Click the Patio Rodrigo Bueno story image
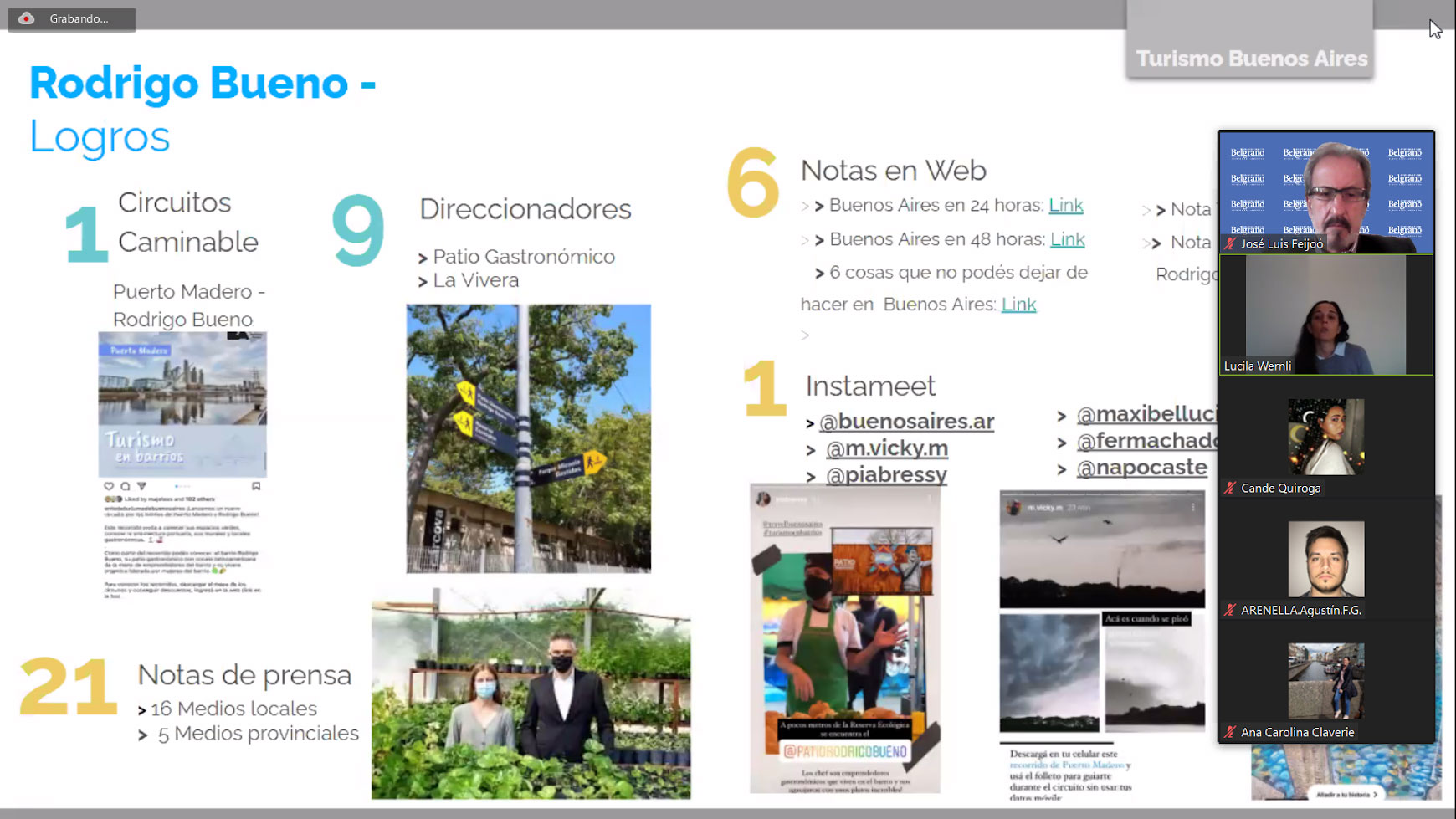 pos(844,640)
